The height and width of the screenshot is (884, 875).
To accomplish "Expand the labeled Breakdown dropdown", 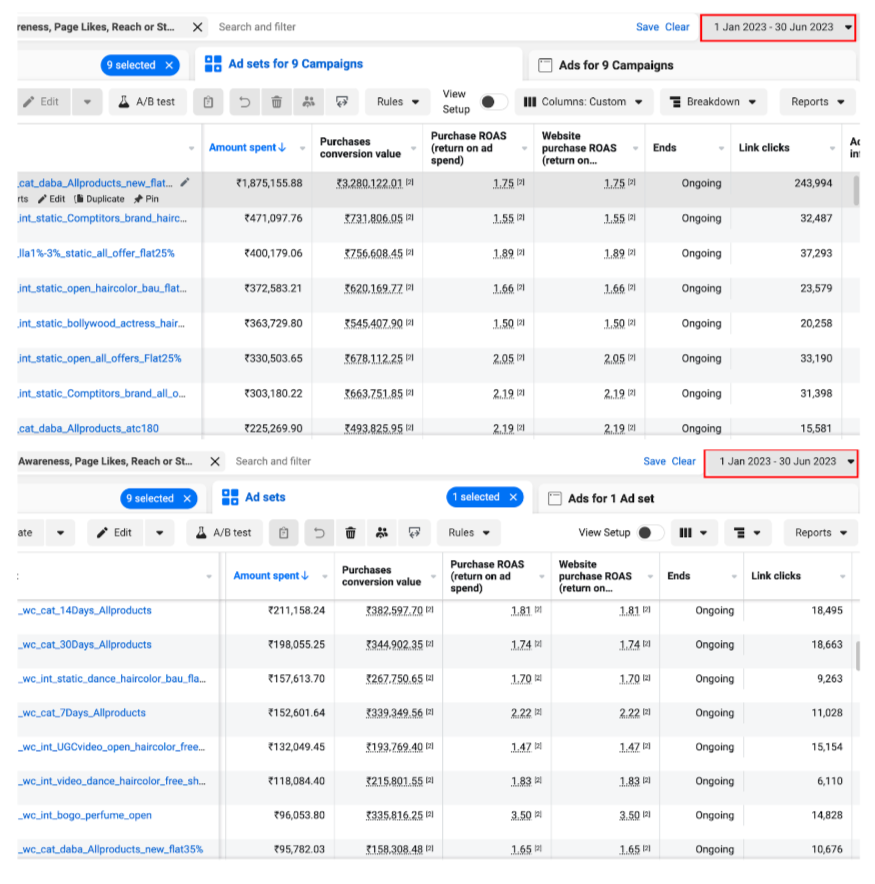I will (x=713, y=102).
